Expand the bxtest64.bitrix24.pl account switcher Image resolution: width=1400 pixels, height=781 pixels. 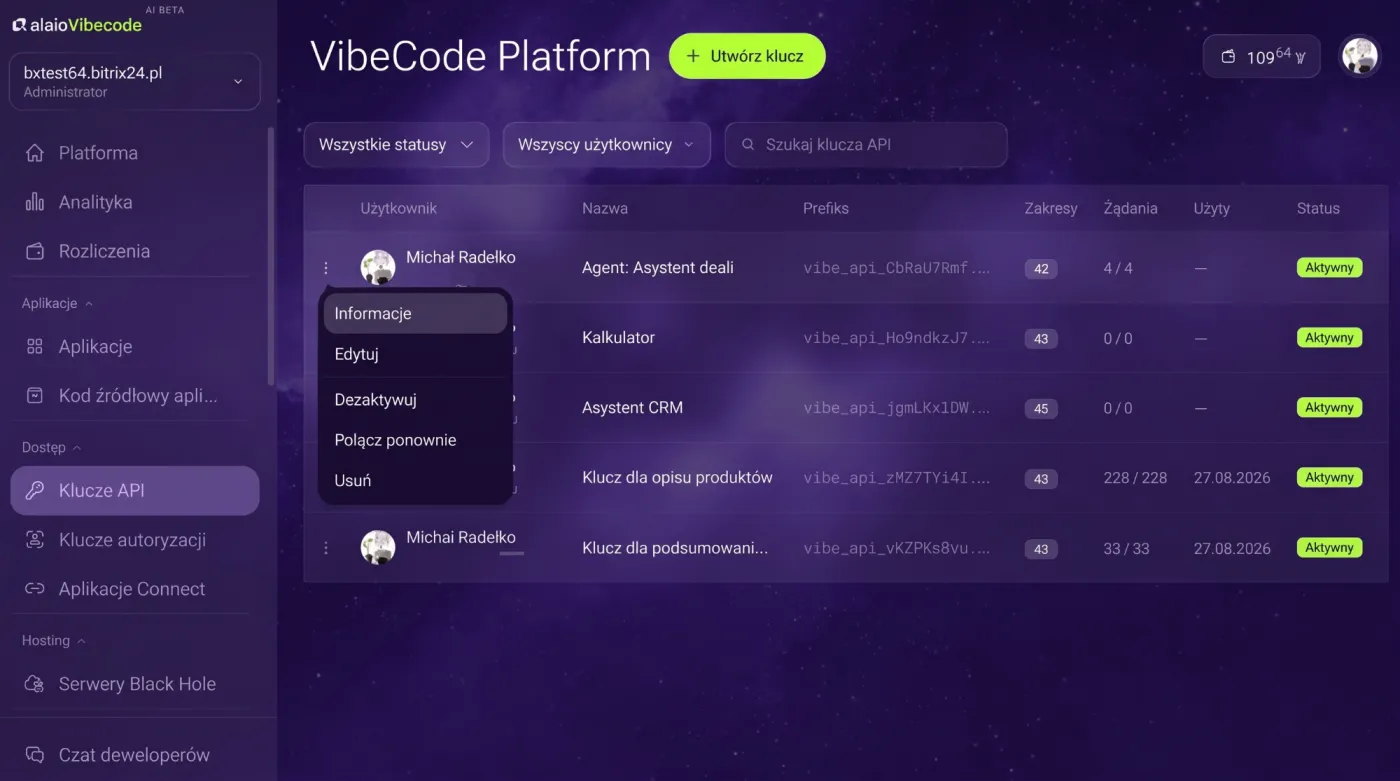pos(135,82)
